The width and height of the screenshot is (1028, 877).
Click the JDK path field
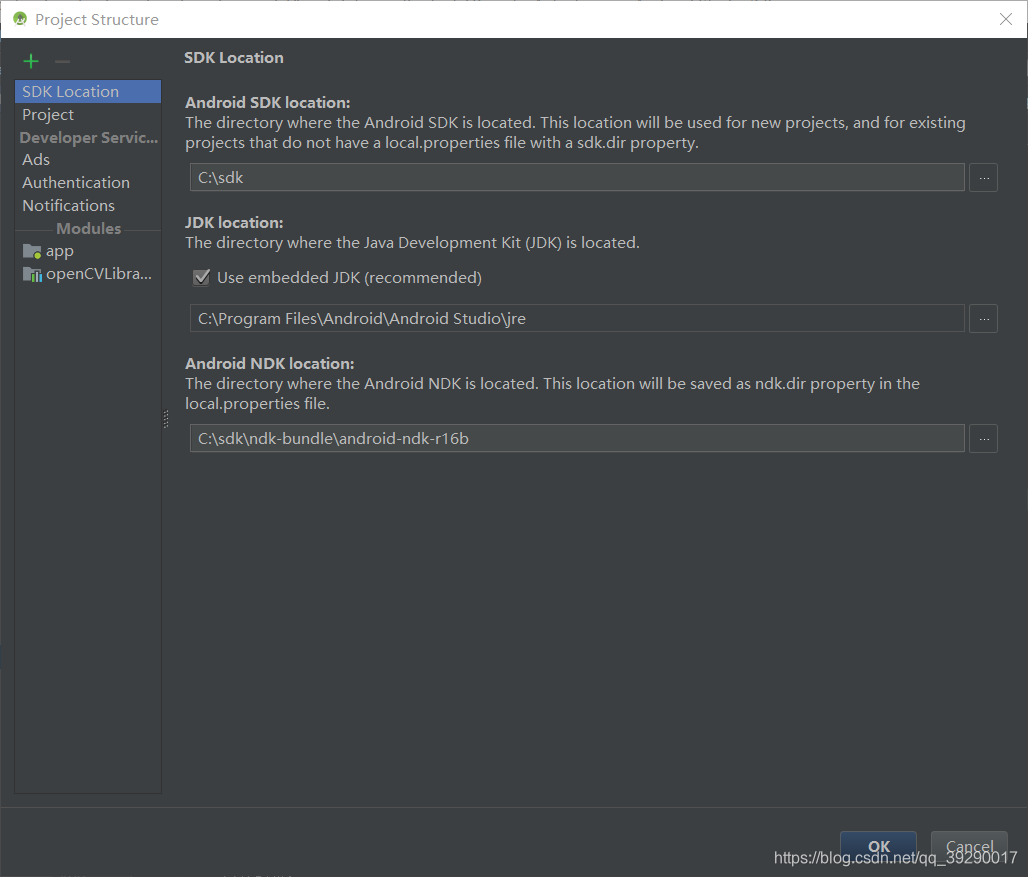tap(577, 319)
